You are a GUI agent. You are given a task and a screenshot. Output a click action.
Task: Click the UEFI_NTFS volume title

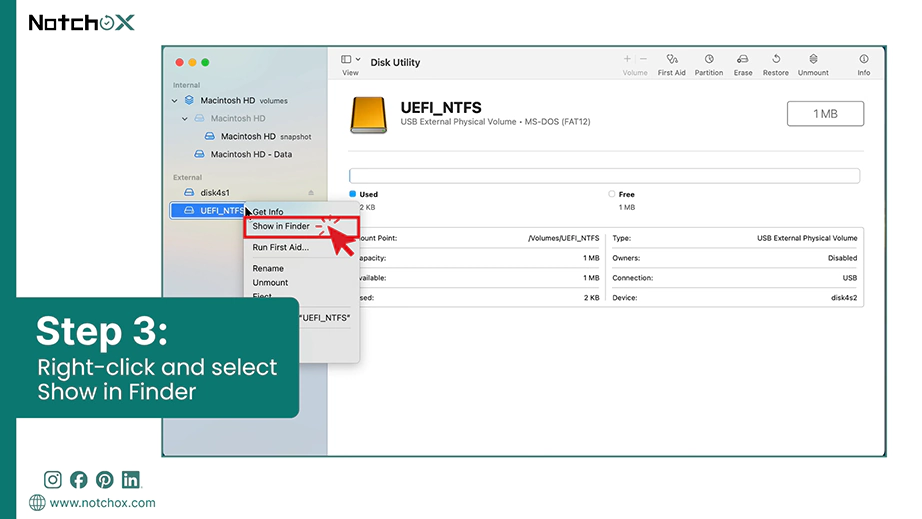click(x=441, y=108)
